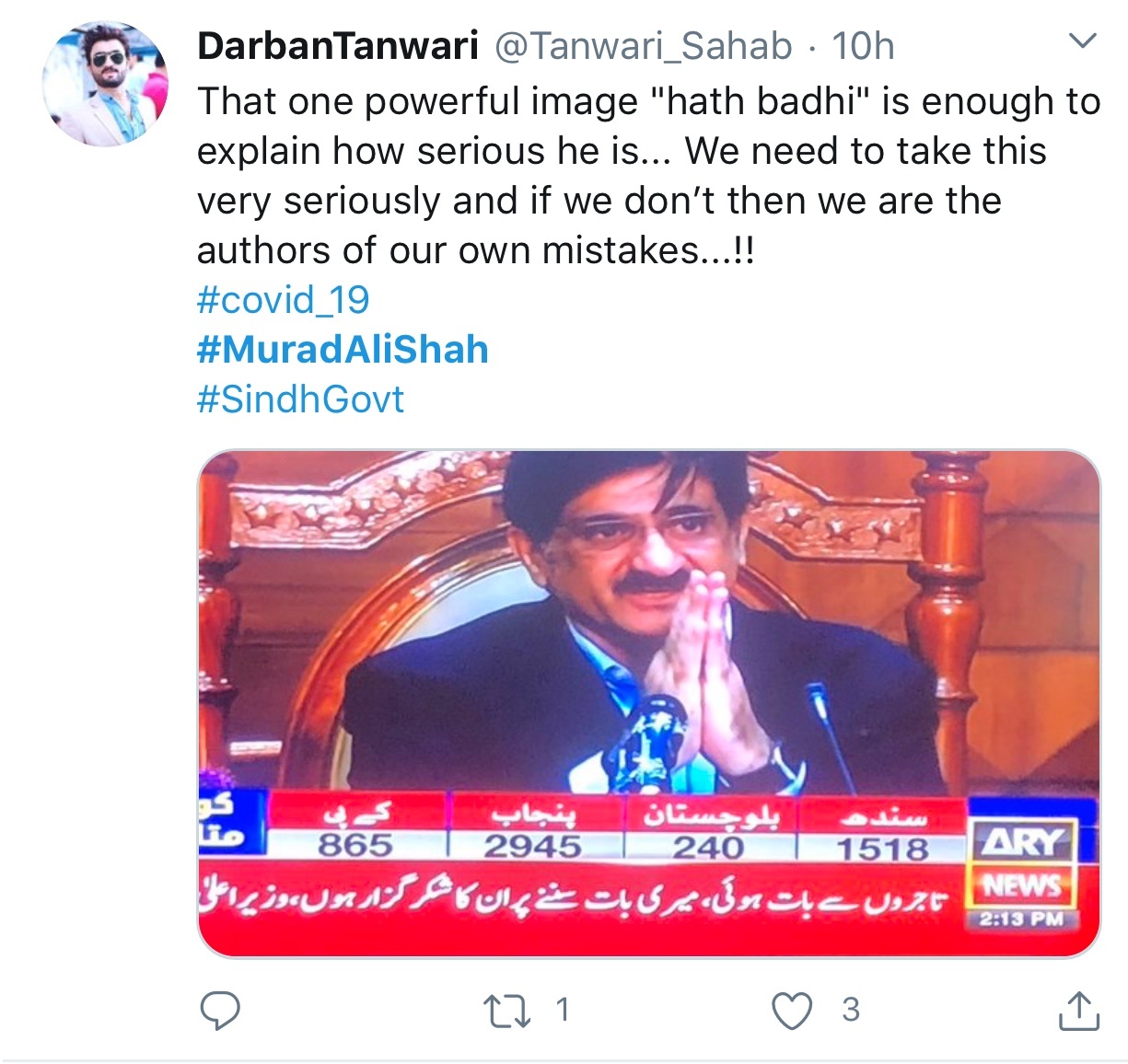Retweet this post using the retweet icon
This screenshot has width=1128, height=1064.
click(x=507, y=1011)
